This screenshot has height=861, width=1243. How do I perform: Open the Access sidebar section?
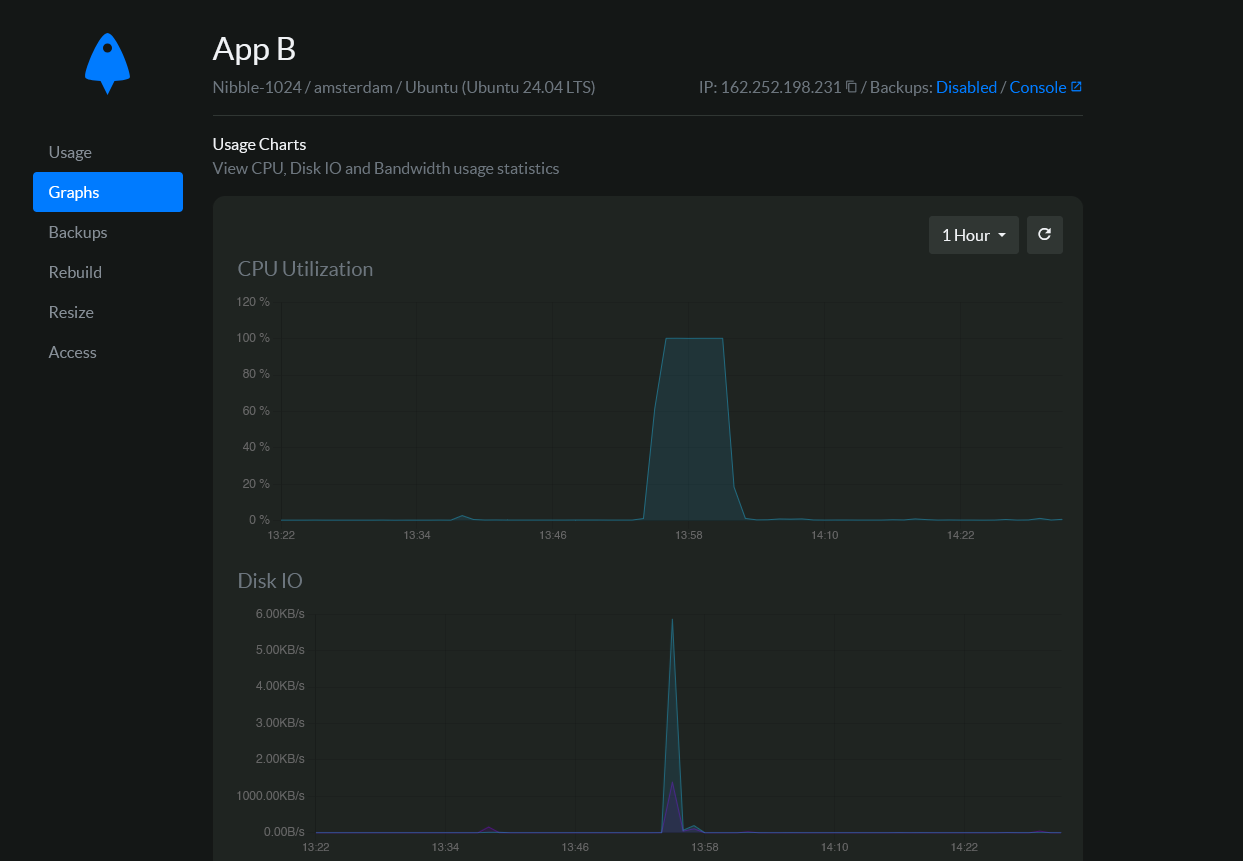[x=73, y=352]
